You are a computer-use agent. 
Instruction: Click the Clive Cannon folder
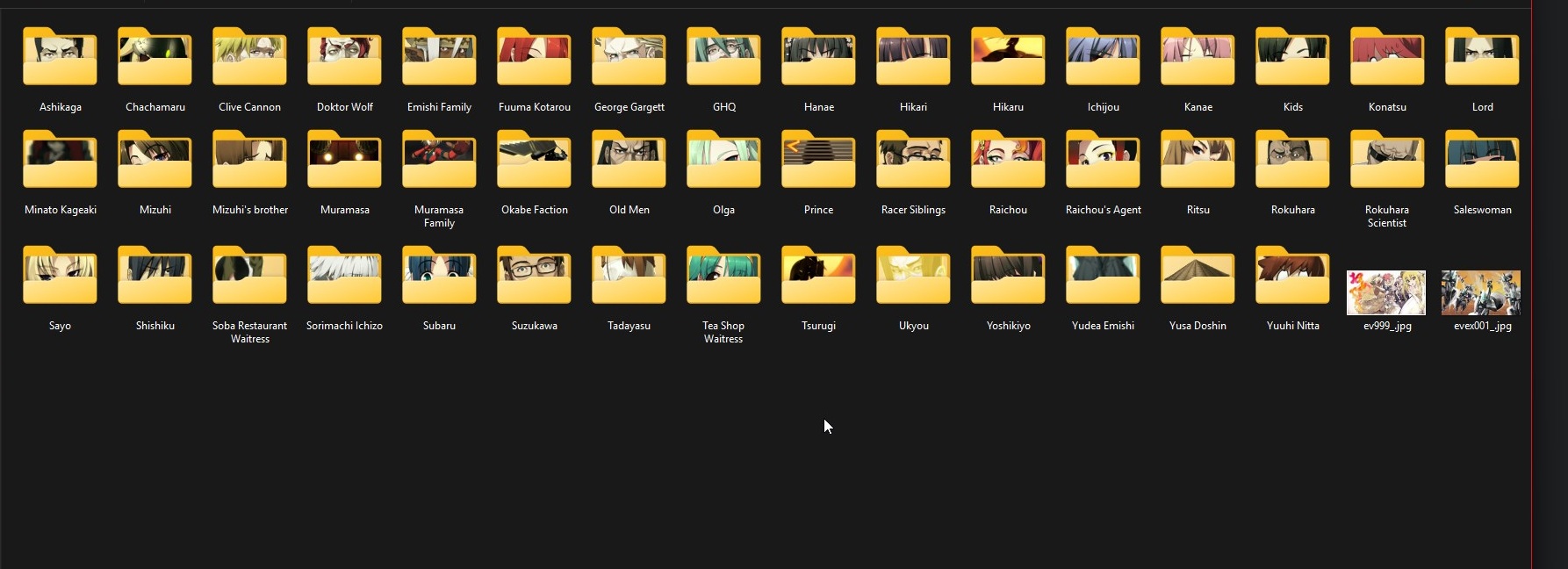249,56
